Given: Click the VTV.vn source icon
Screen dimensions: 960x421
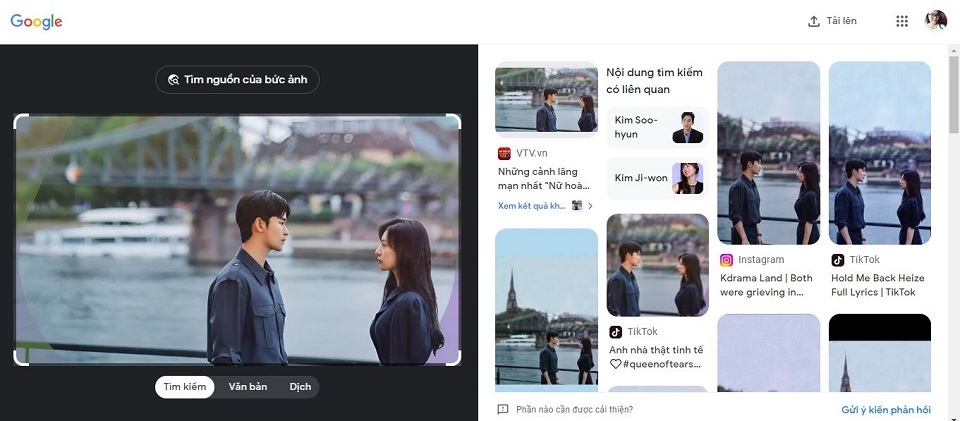Looking at the screenshot, I should coord(504,153).
